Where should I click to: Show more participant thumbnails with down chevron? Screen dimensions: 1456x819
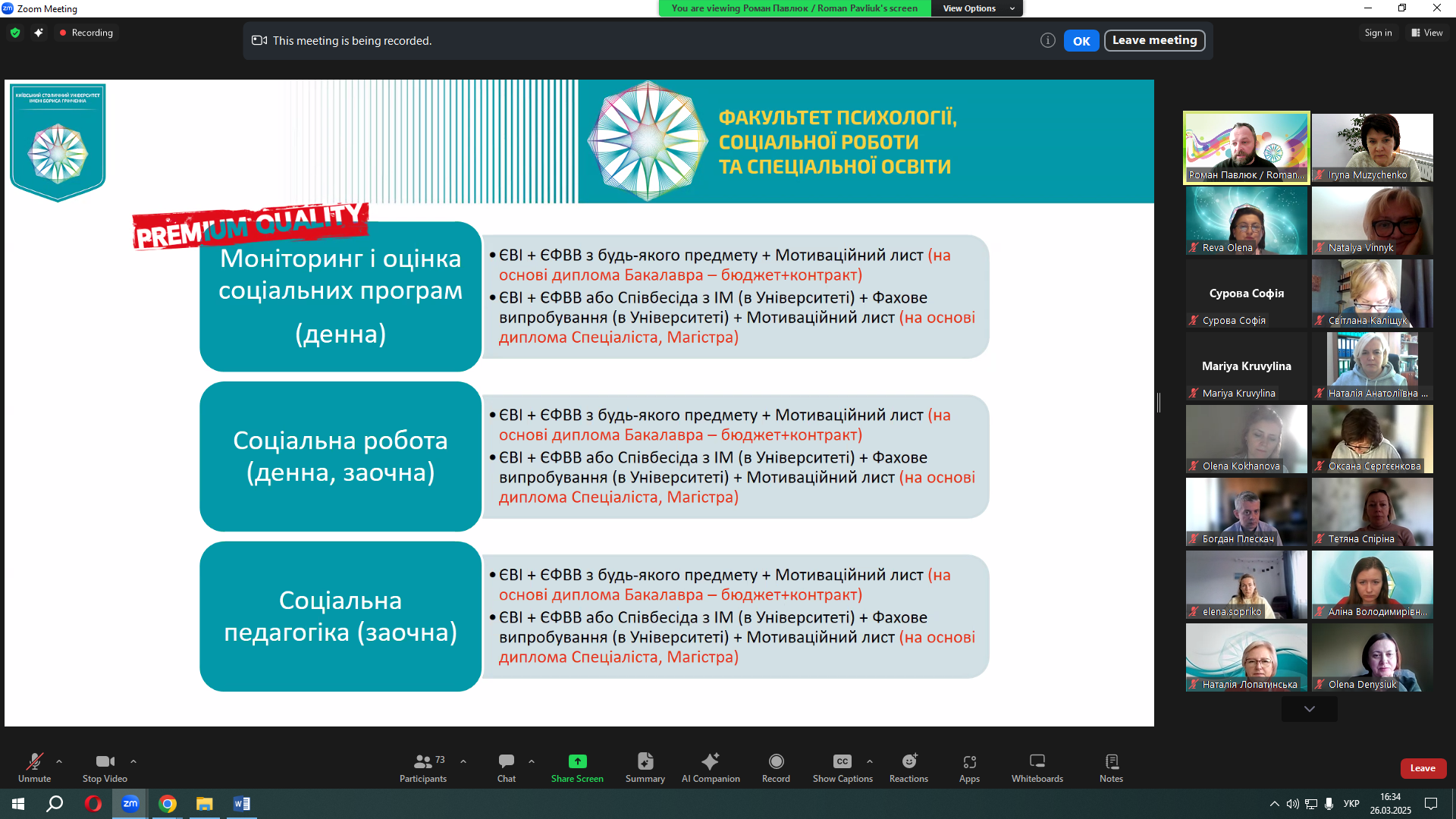pos(1309,709)
